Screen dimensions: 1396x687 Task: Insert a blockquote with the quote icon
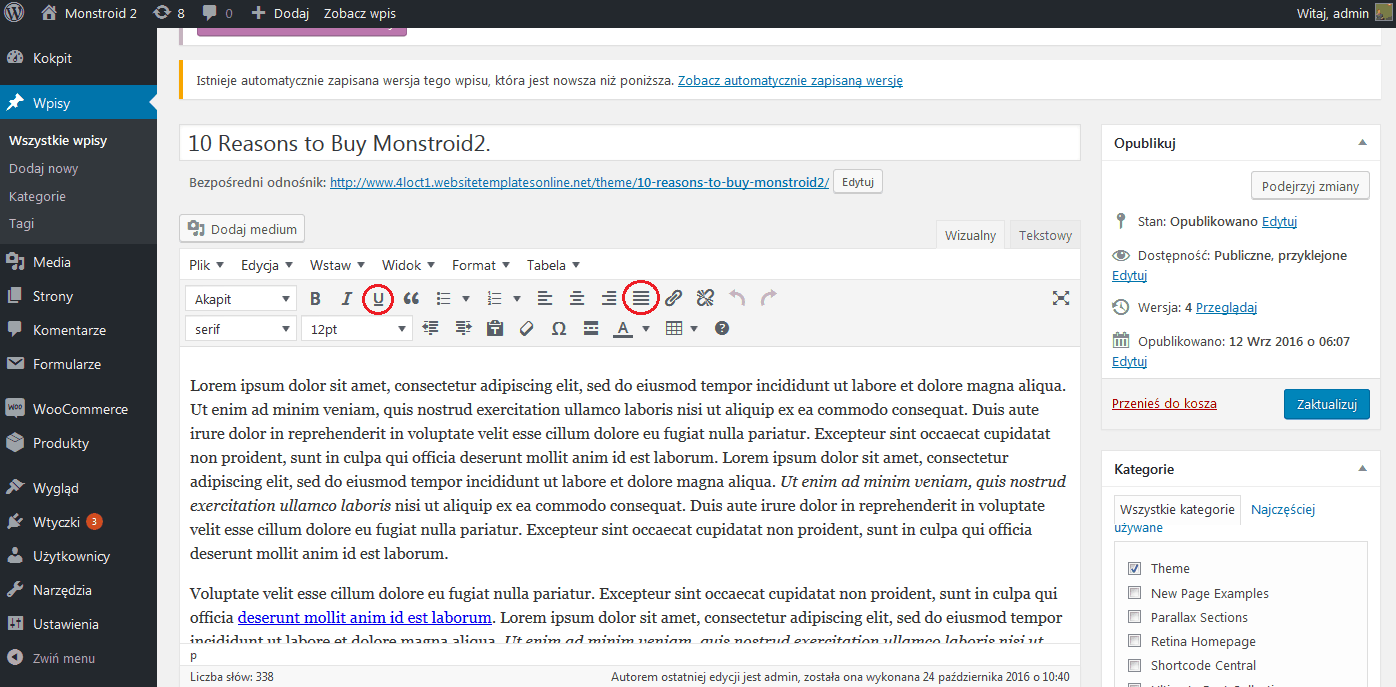(x=411, y=298)
